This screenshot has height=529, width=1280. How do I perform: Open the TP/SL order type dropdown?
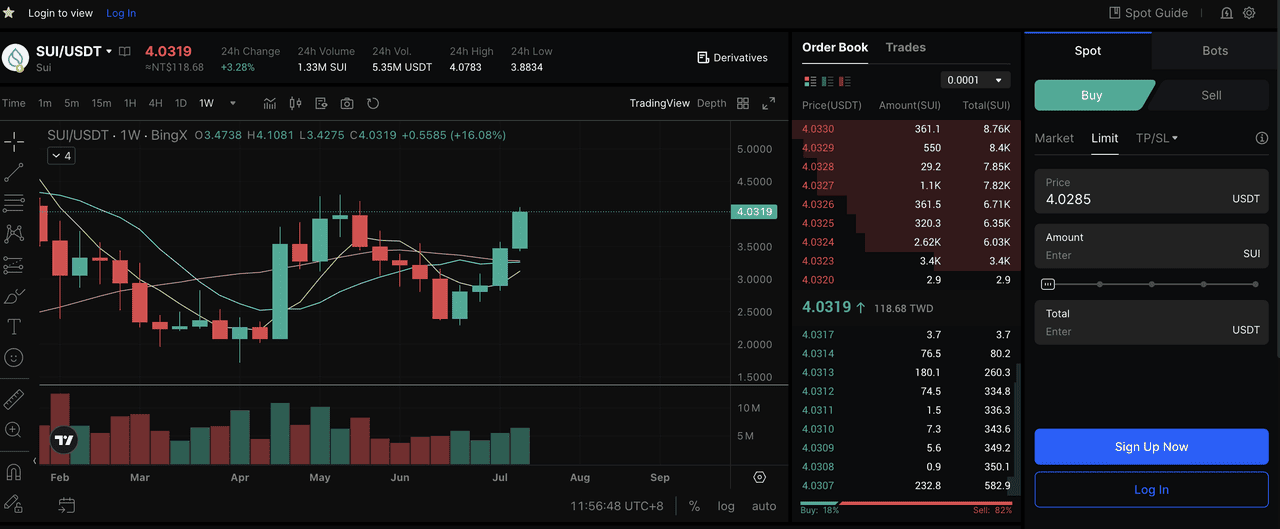[x=1157, y=138]
